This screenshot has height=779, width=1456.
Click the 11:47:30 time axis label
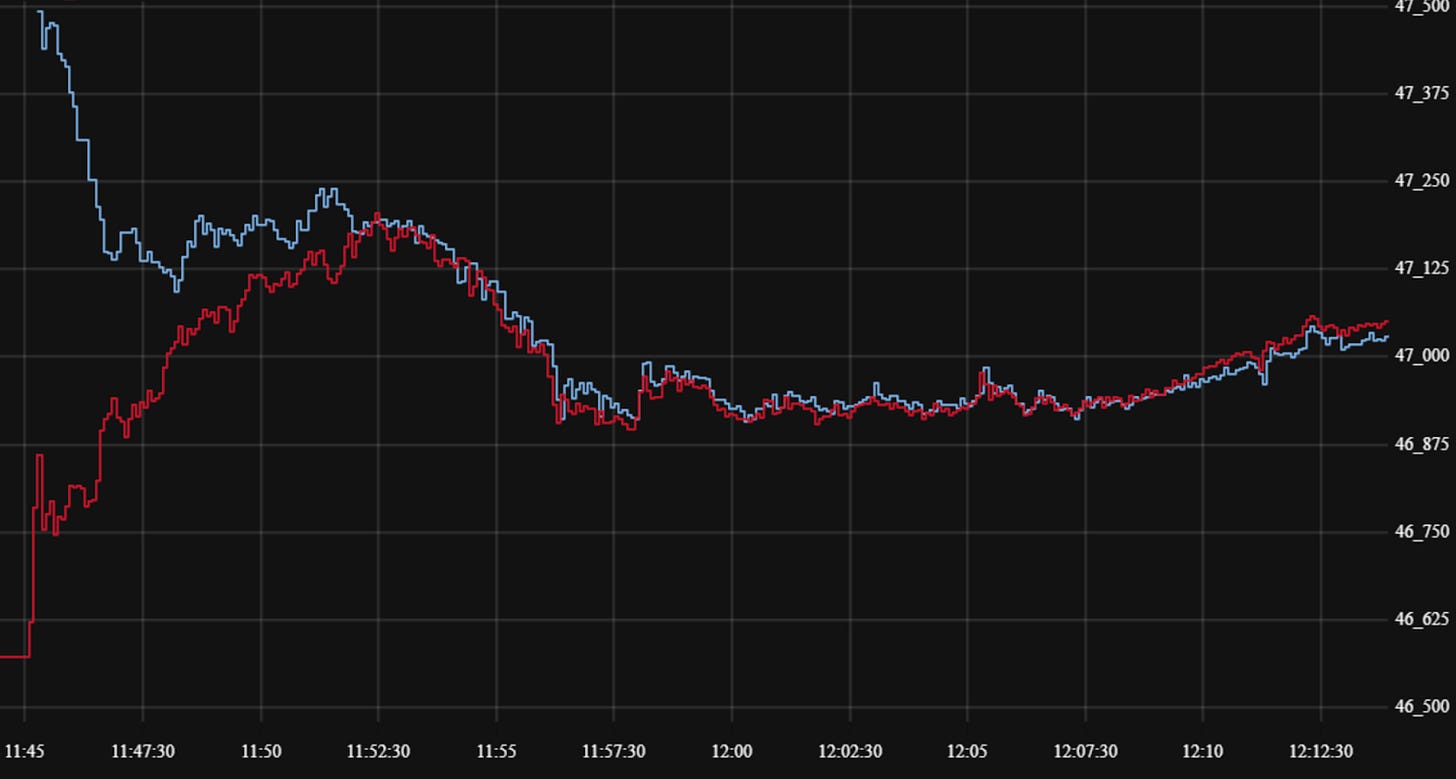[x=142, y=751]
